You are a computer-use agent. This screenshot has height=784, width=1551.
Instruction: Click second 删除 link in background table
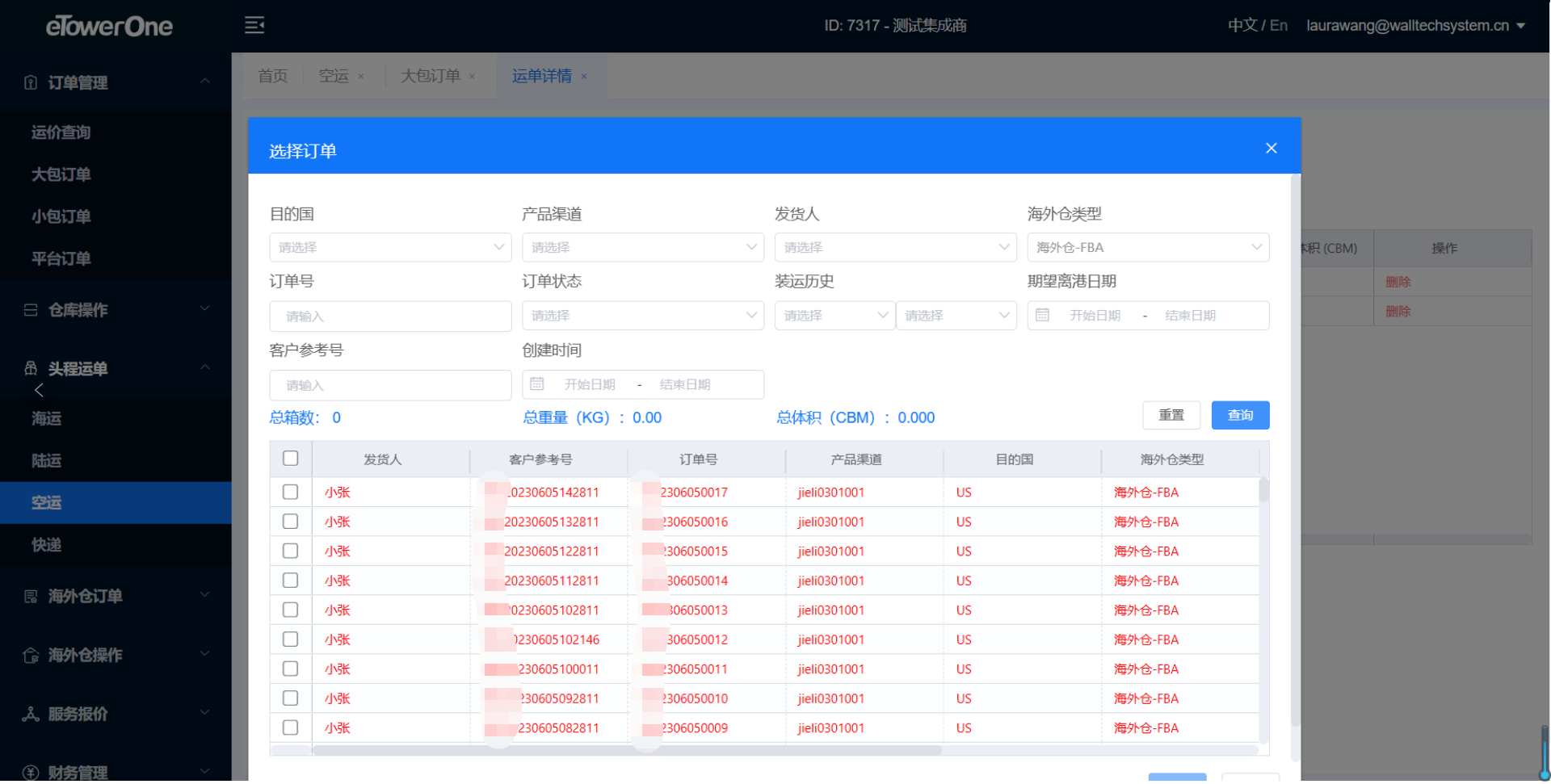click(x=1398, y=312)
